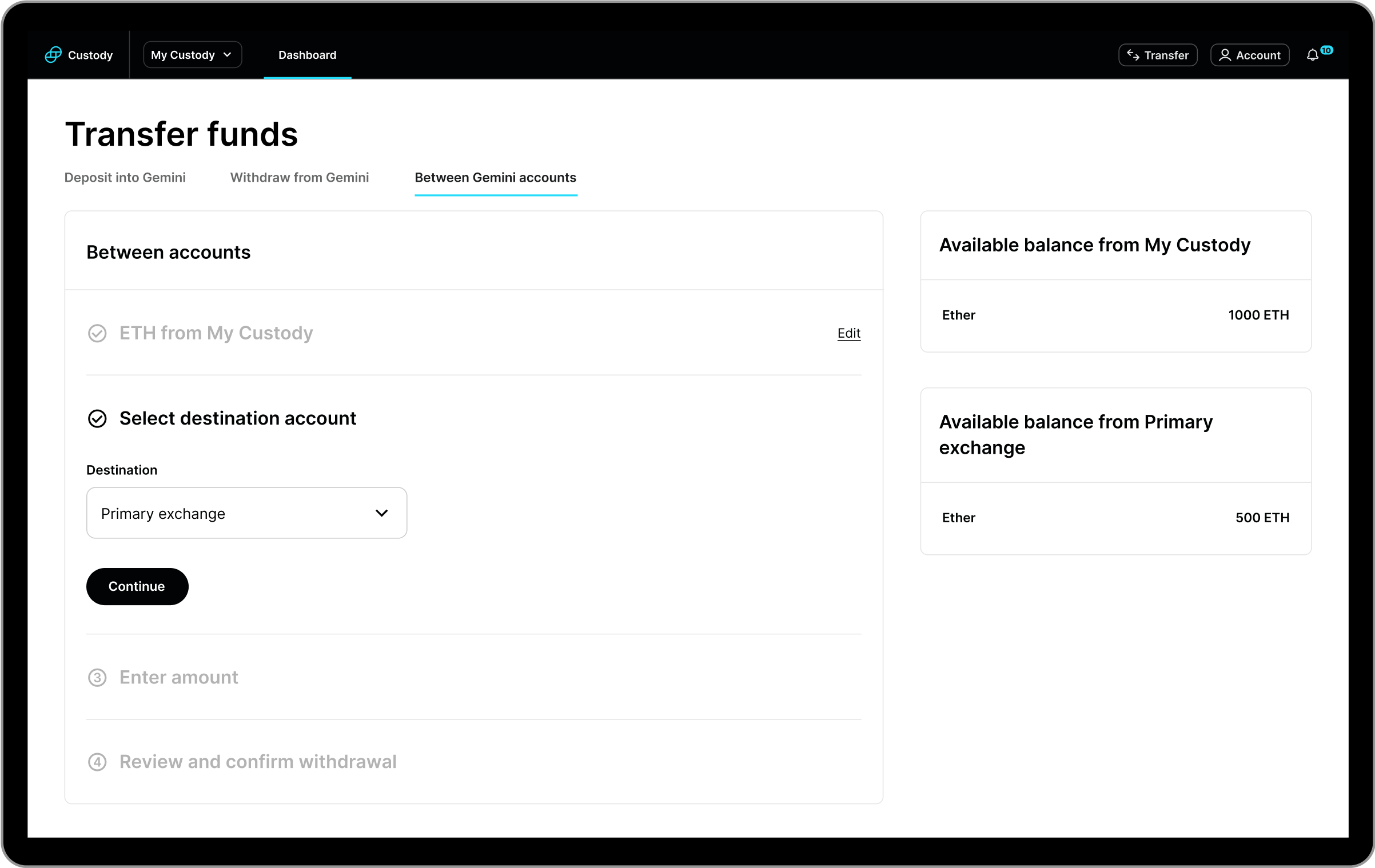Viewport: 1375px width, 868px height.
Task: Switch to Withdraw from Gemini tab
Action: coord(300,178)
